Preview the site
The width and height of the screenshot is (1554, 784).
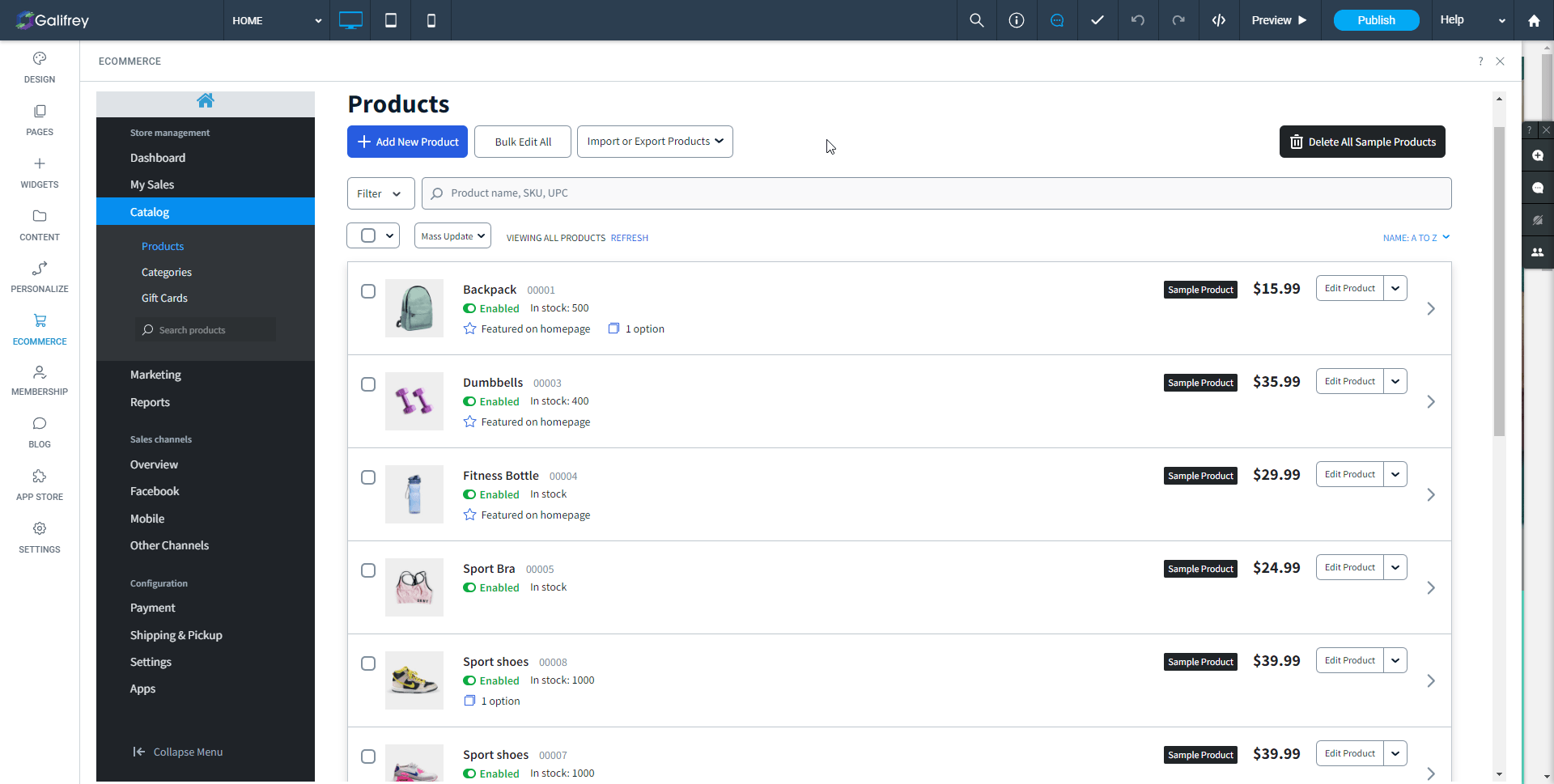click(x=1280, y=20)
